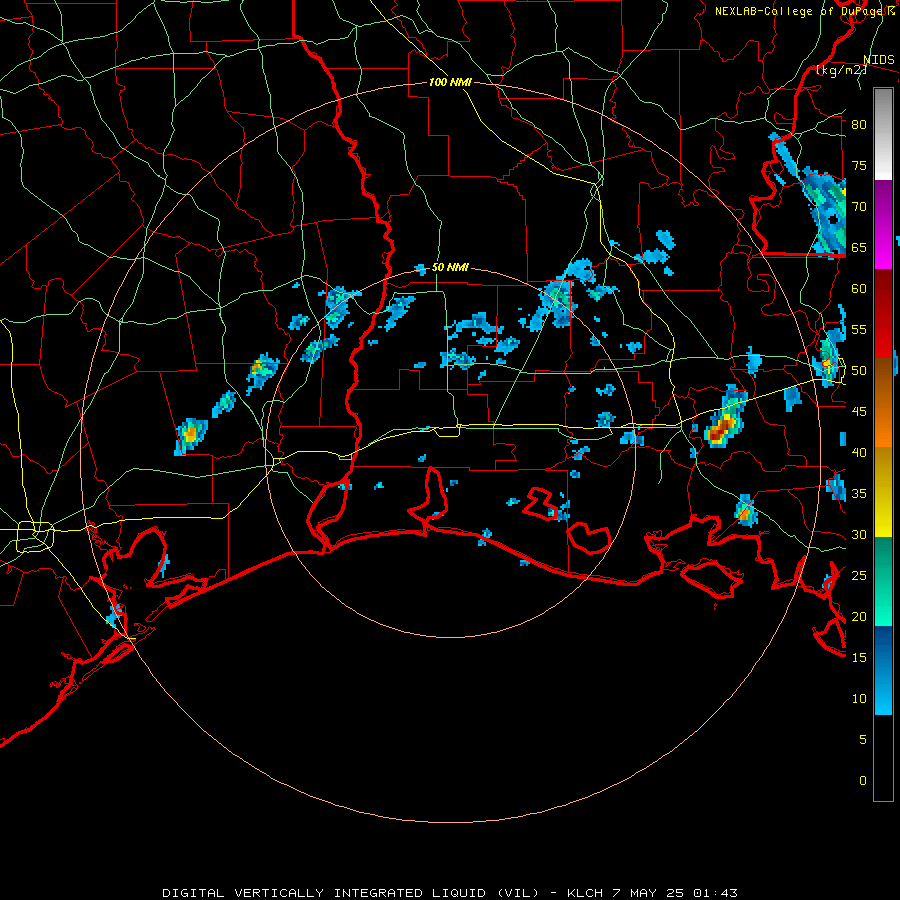Click the 100 NMI range ring label
Screen dimensions: 900x900
click(450, 82)
